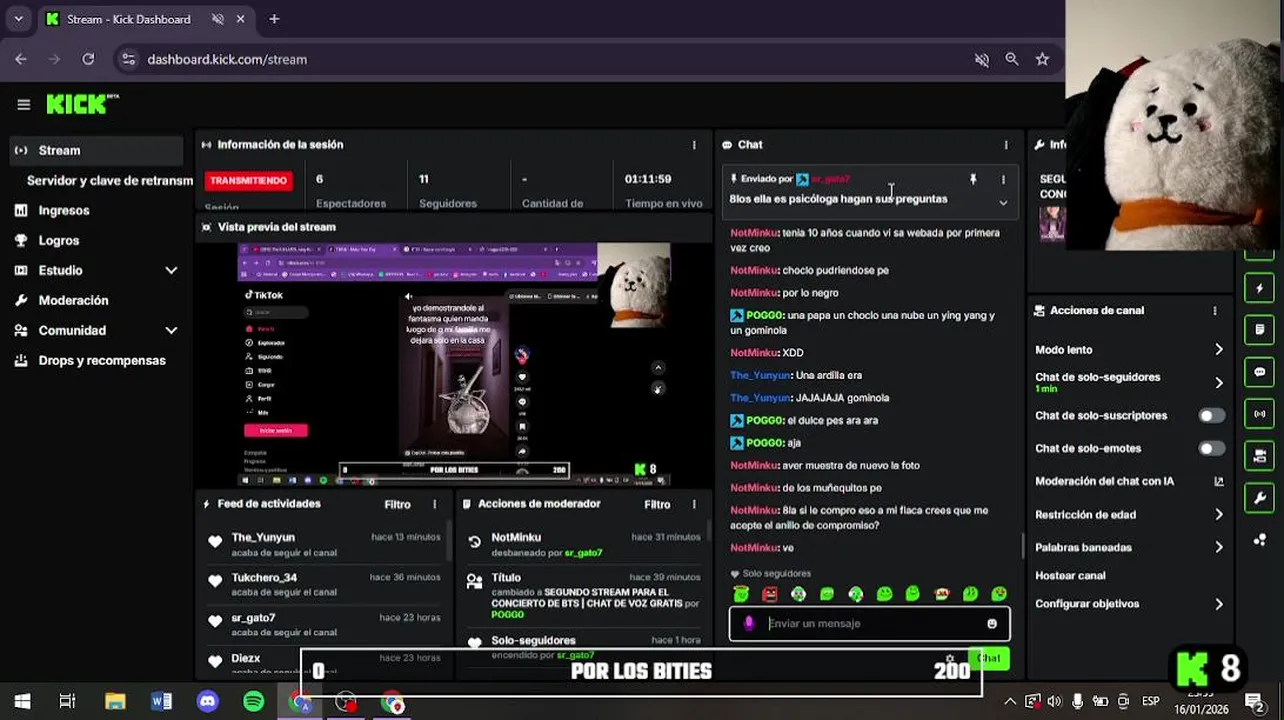Open Palabras baneadas settings
Screen dimensions: 1284x720
point(1130,547)
